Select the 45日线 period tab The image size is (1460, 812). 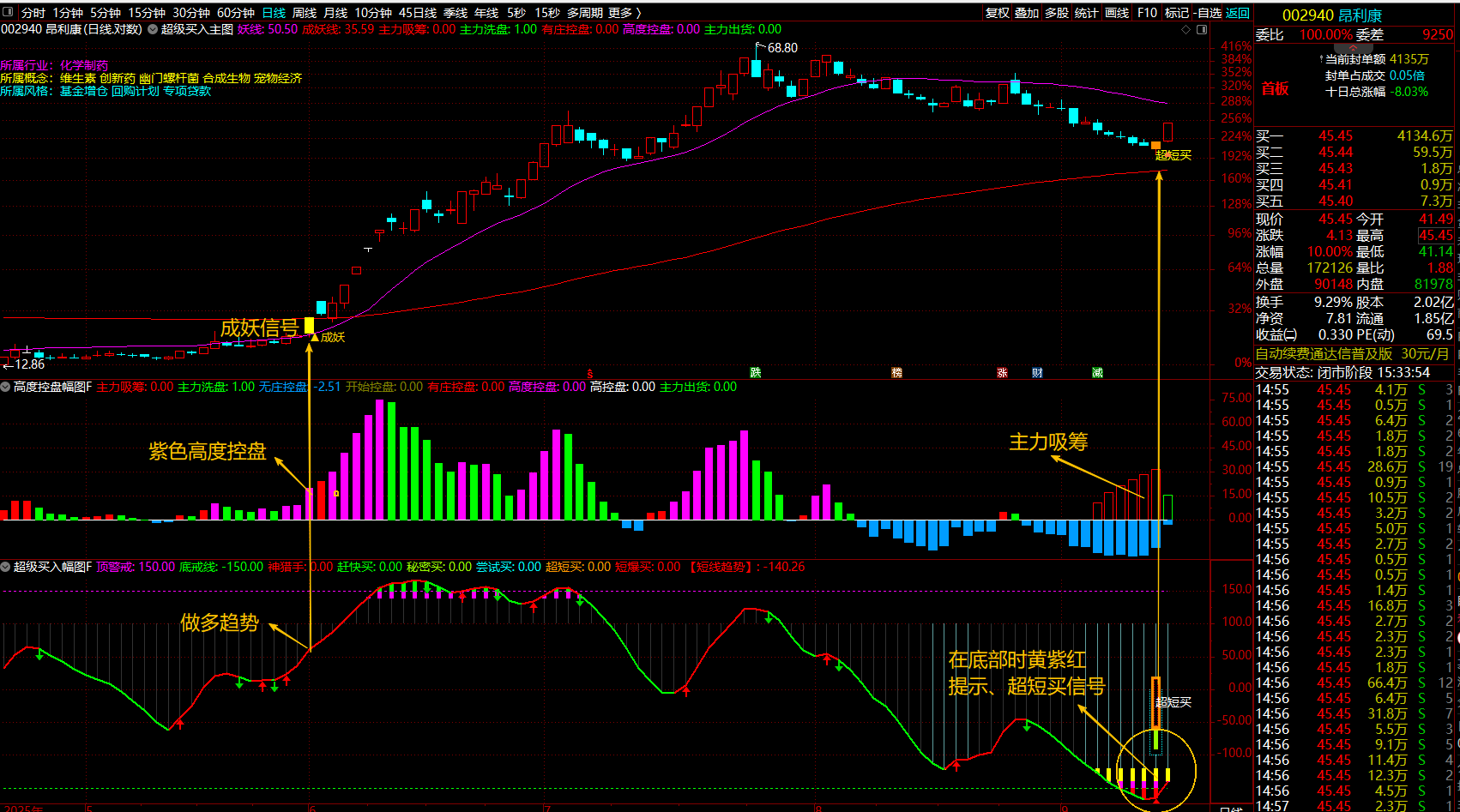418,13
